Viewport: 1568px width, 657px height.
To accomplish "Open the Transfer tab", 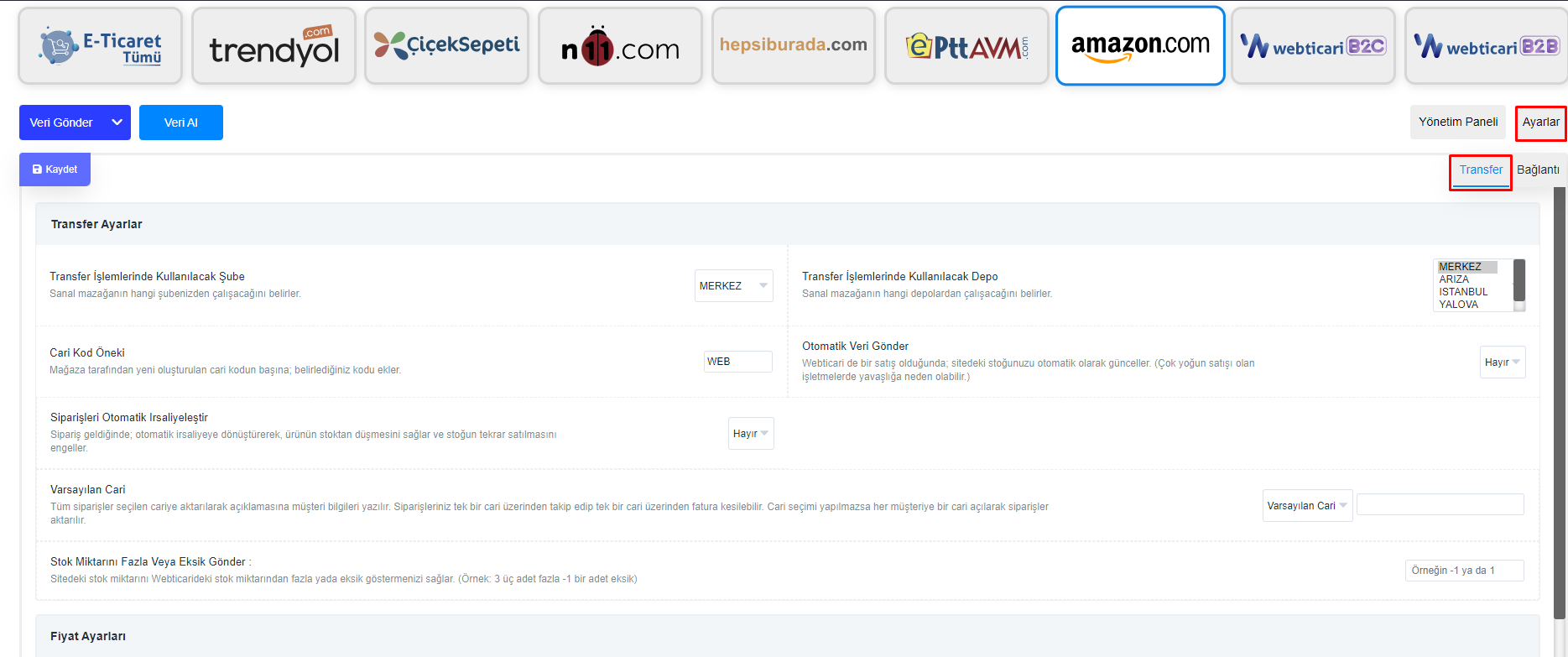I will (x=1481, y=170).
